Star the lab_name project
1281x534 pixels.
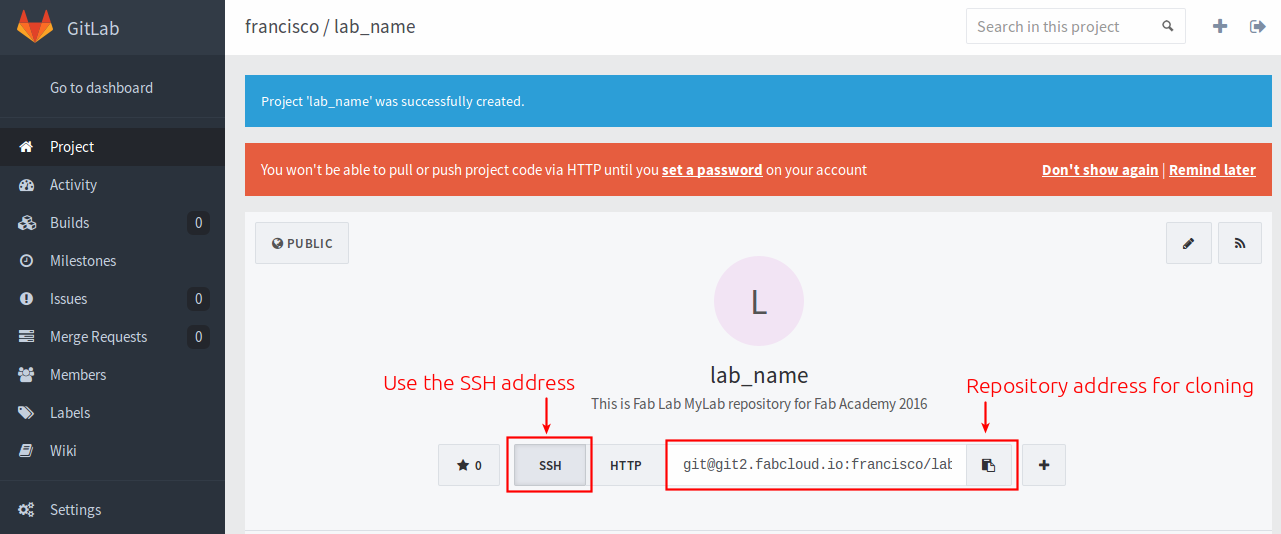pos(469,465)
